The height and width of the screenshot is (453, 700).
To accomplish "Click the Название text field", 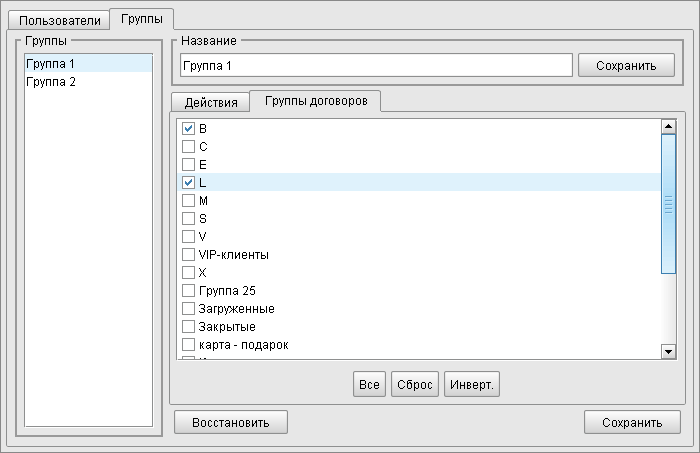I will (x=375, y=65).
